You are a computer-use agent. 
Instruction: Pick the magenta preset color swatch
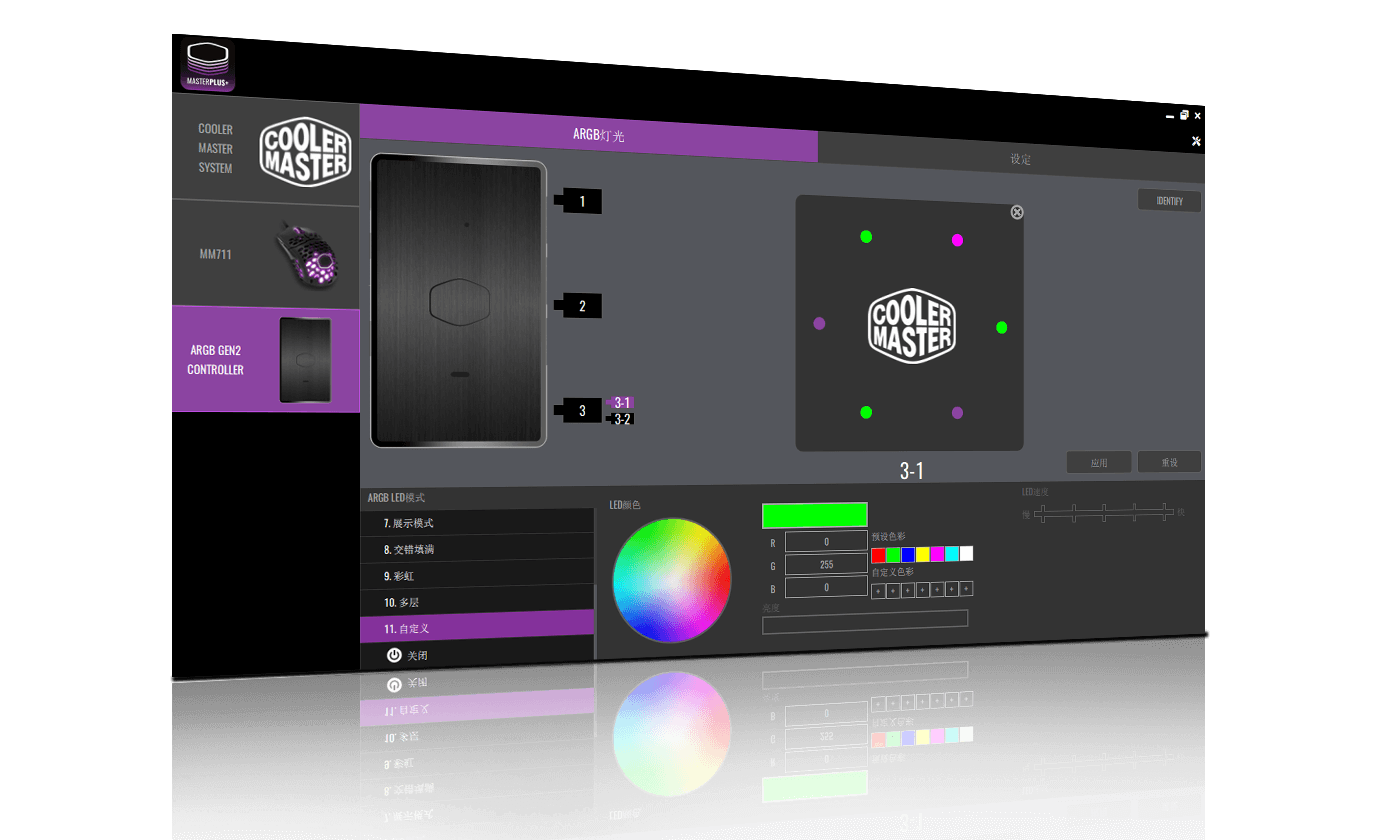coord(937,554)
